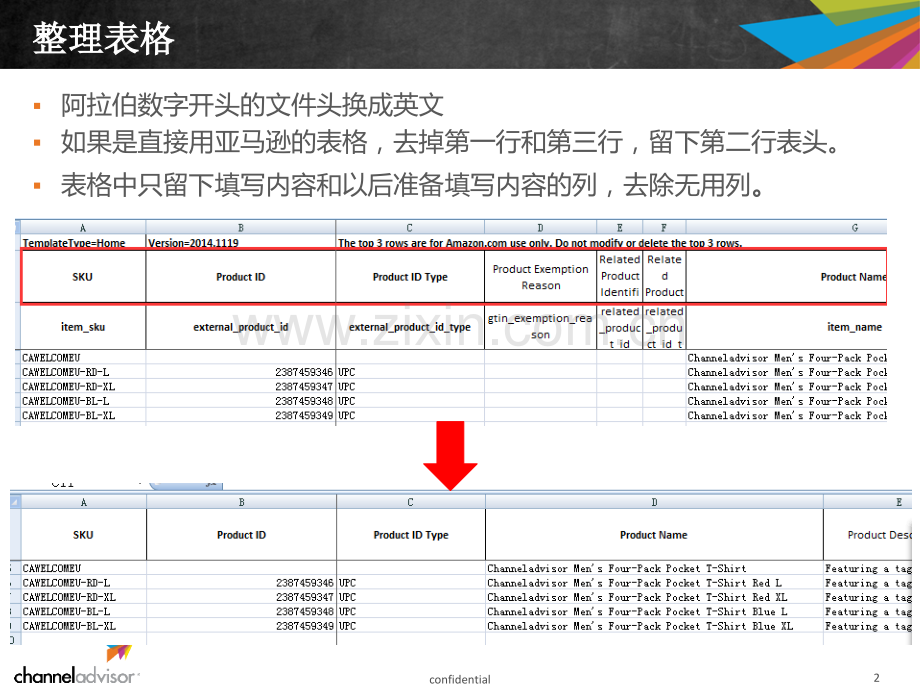Select column G header in upper spreadsheet
The width and height of the screenshot is (920, 690).
(x=786, y=228)
